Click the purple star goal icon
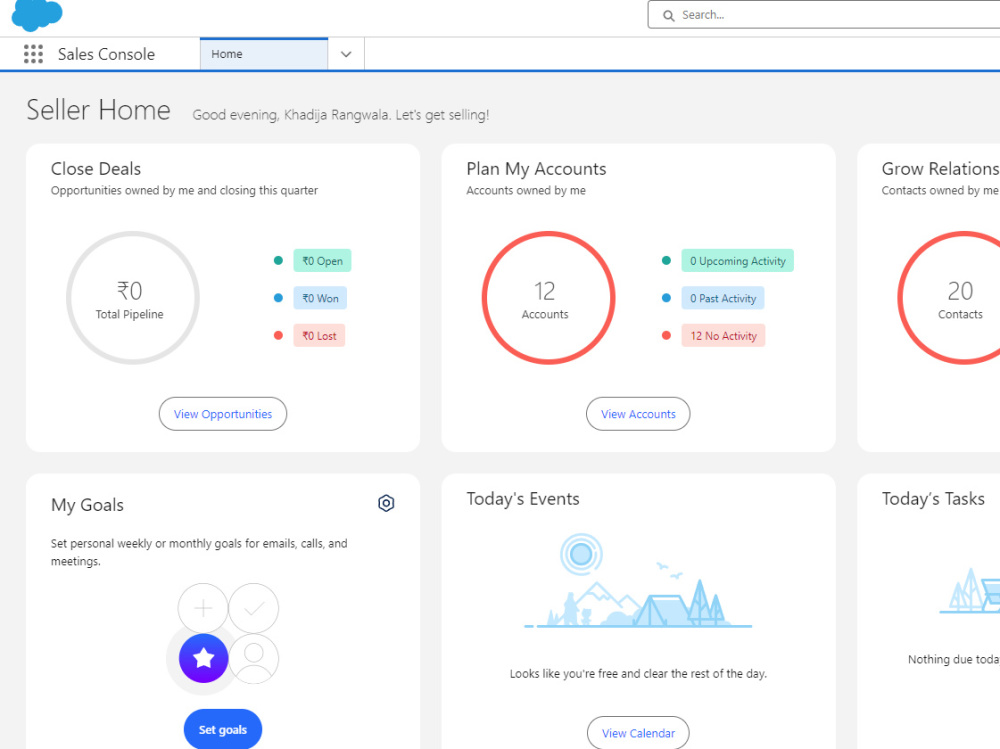 203,658
